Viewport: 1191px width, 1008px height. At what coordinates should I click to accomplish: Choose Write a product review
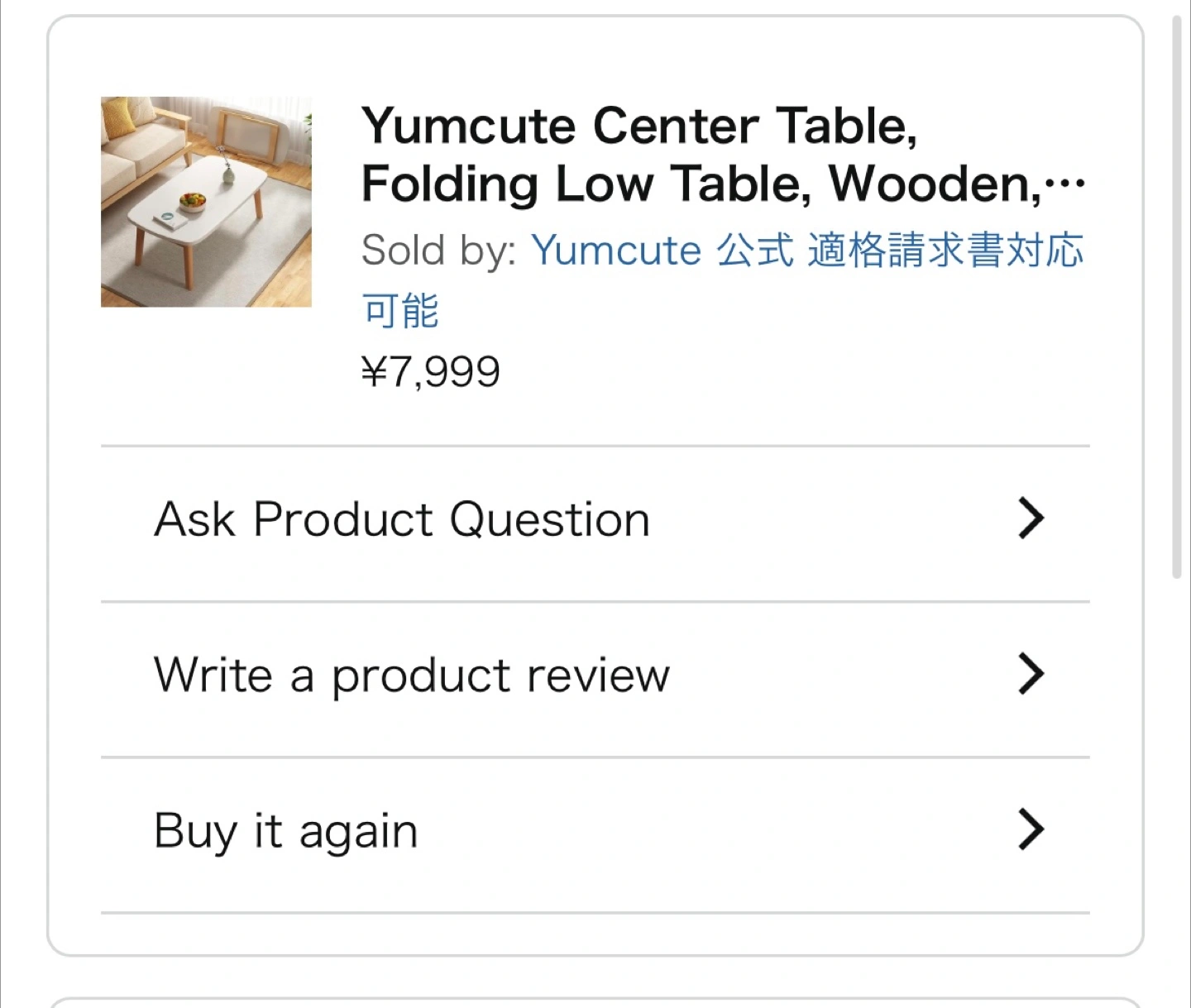(411, 676)
